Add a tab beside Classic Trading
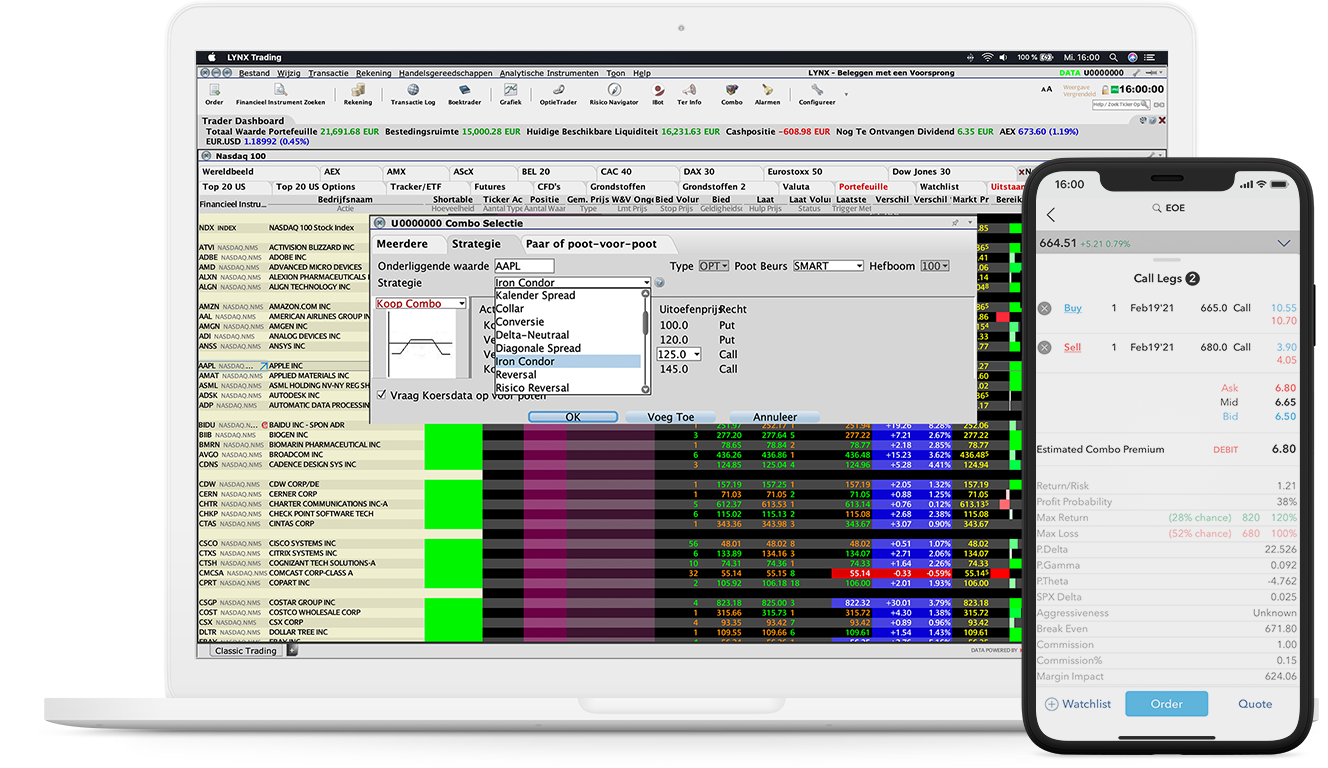The height and width of the screenshot is (768, 1328). (293, 651)
